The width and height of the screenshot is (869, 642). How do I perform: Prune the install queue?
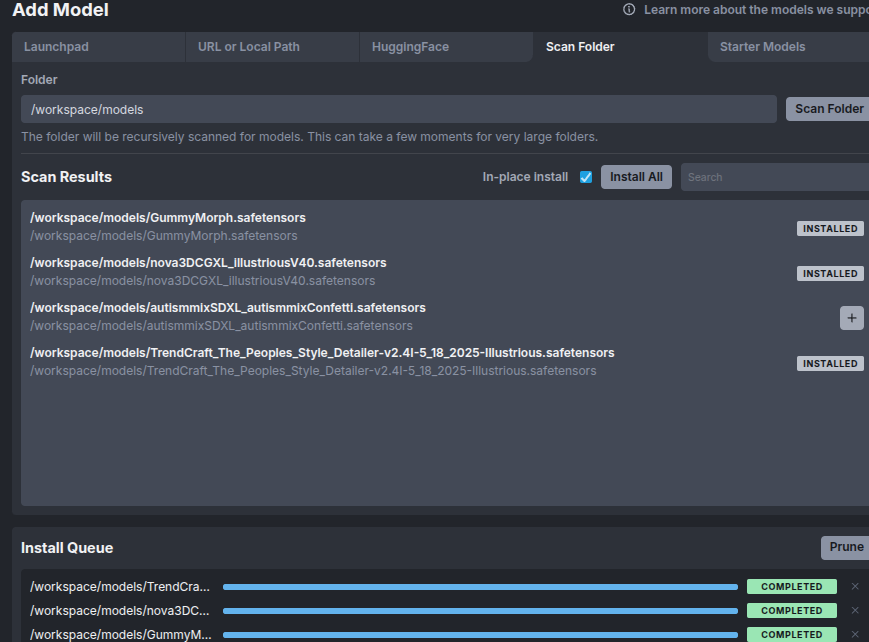[x=845, y=547]
